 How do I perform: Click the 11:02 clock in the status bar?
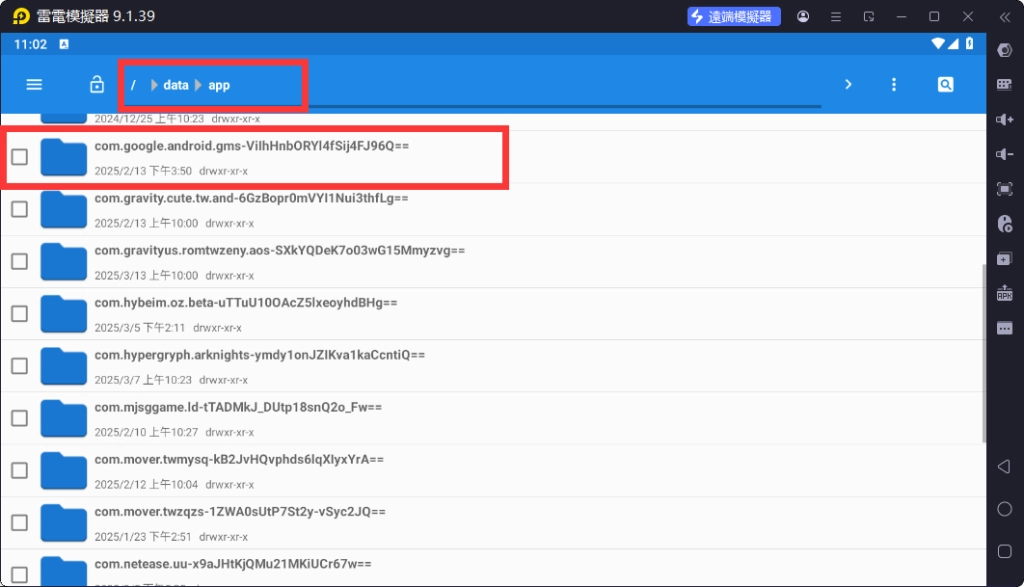coord(30,44)
